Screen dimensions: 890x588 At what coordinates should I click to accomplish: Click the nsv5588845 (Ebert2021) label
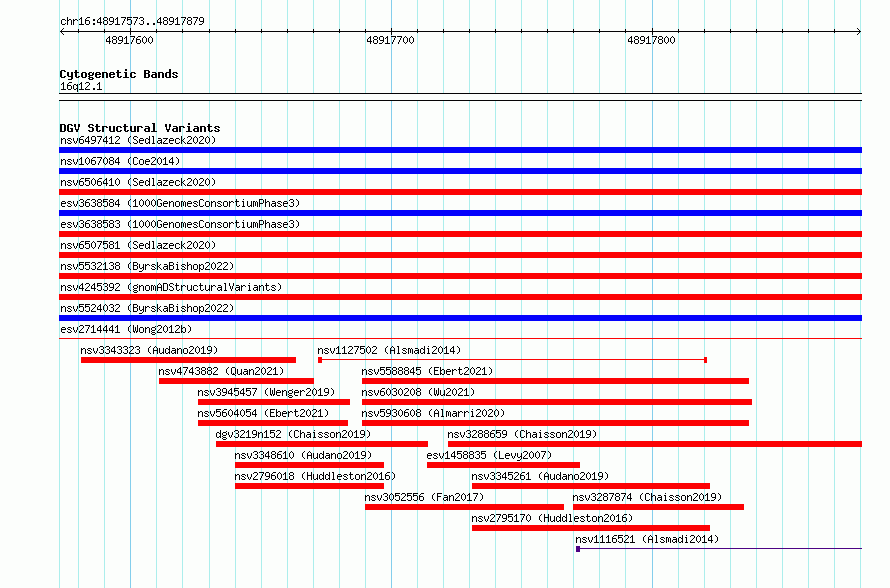pyautogui.click(x=427, y=371)
